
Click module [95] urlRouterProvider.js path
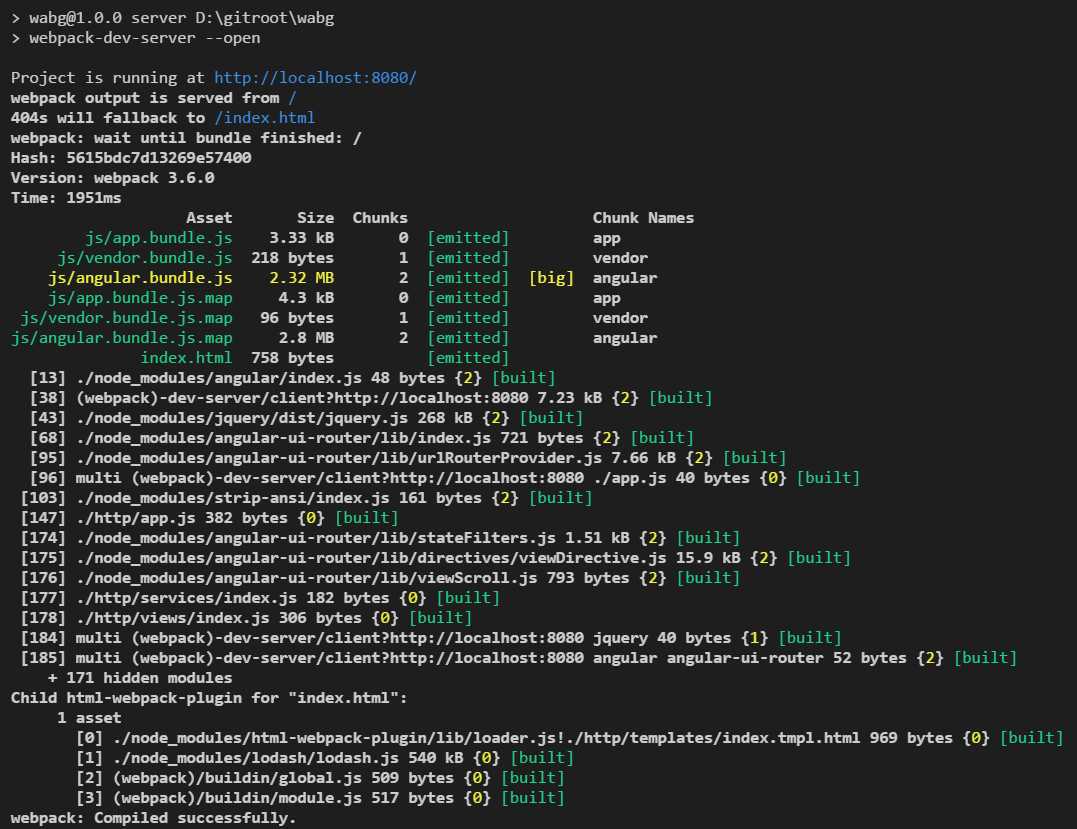(339, 457)
